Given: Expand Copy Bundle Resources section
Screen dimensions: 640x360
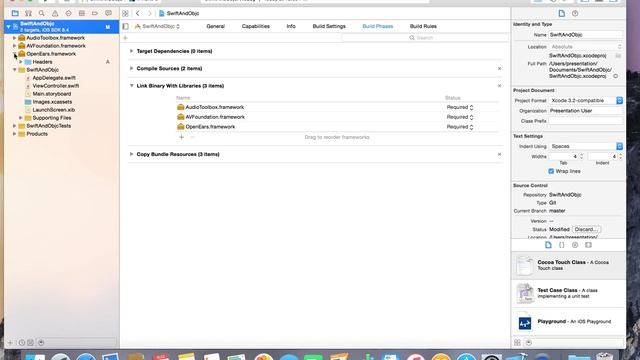Looking at the screenshot, I should [131, 154].
